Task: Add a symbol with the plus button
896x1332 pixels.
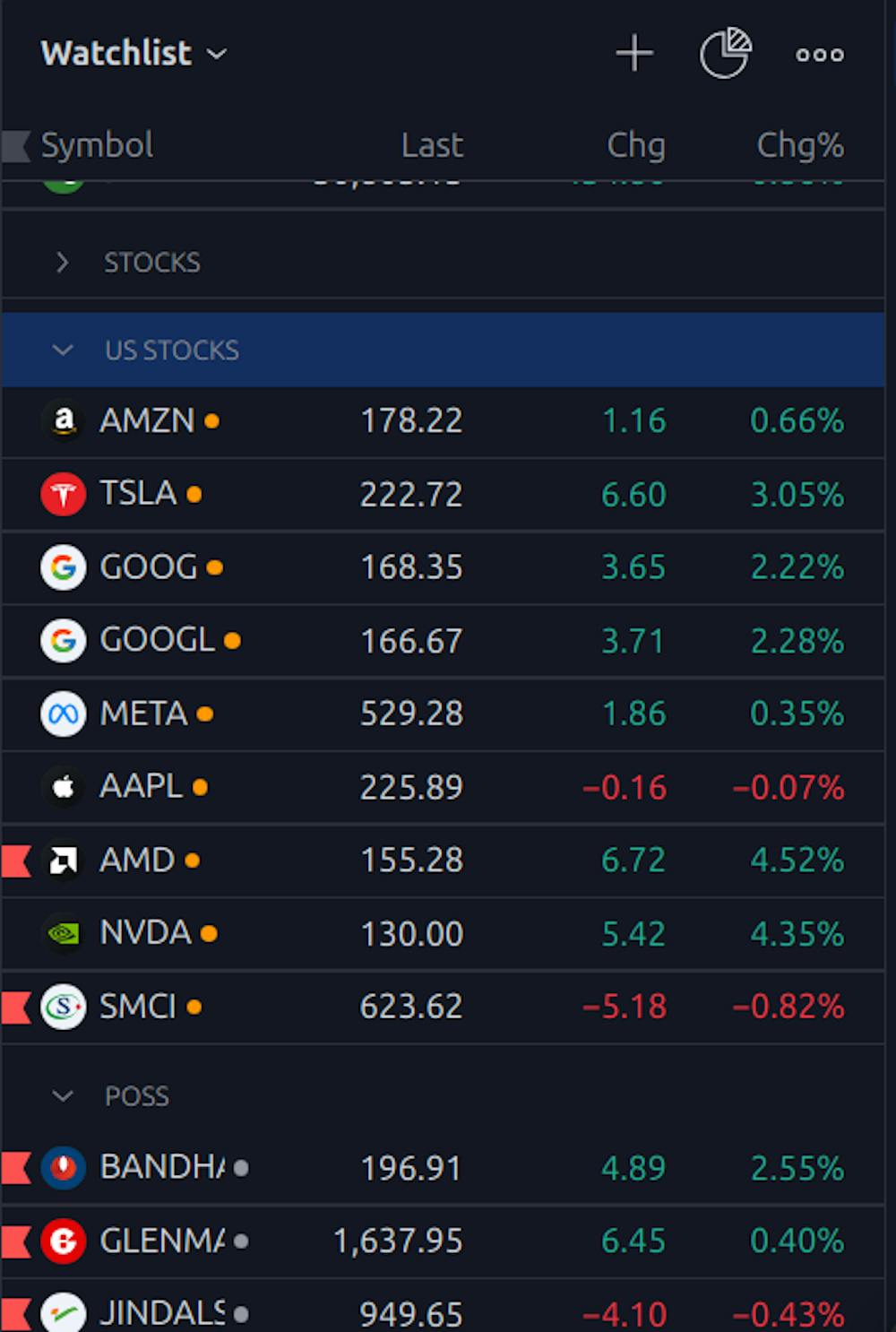Action: point(634,53)
